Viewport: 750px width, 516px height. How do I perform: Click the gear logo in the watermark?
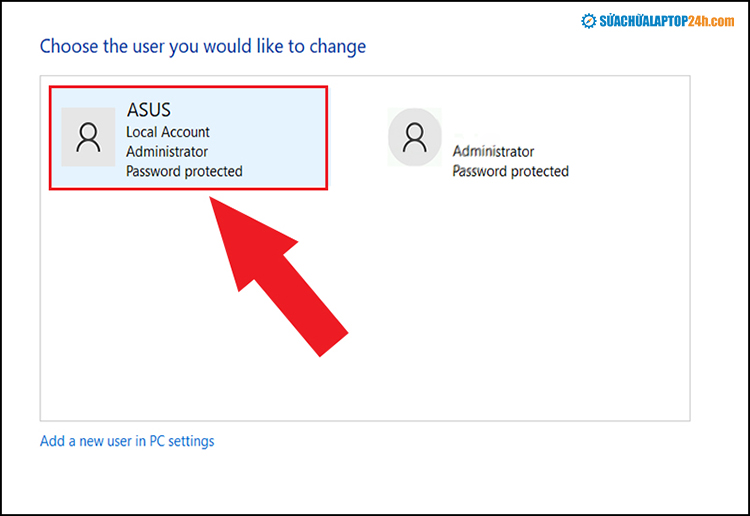(588, 21)
